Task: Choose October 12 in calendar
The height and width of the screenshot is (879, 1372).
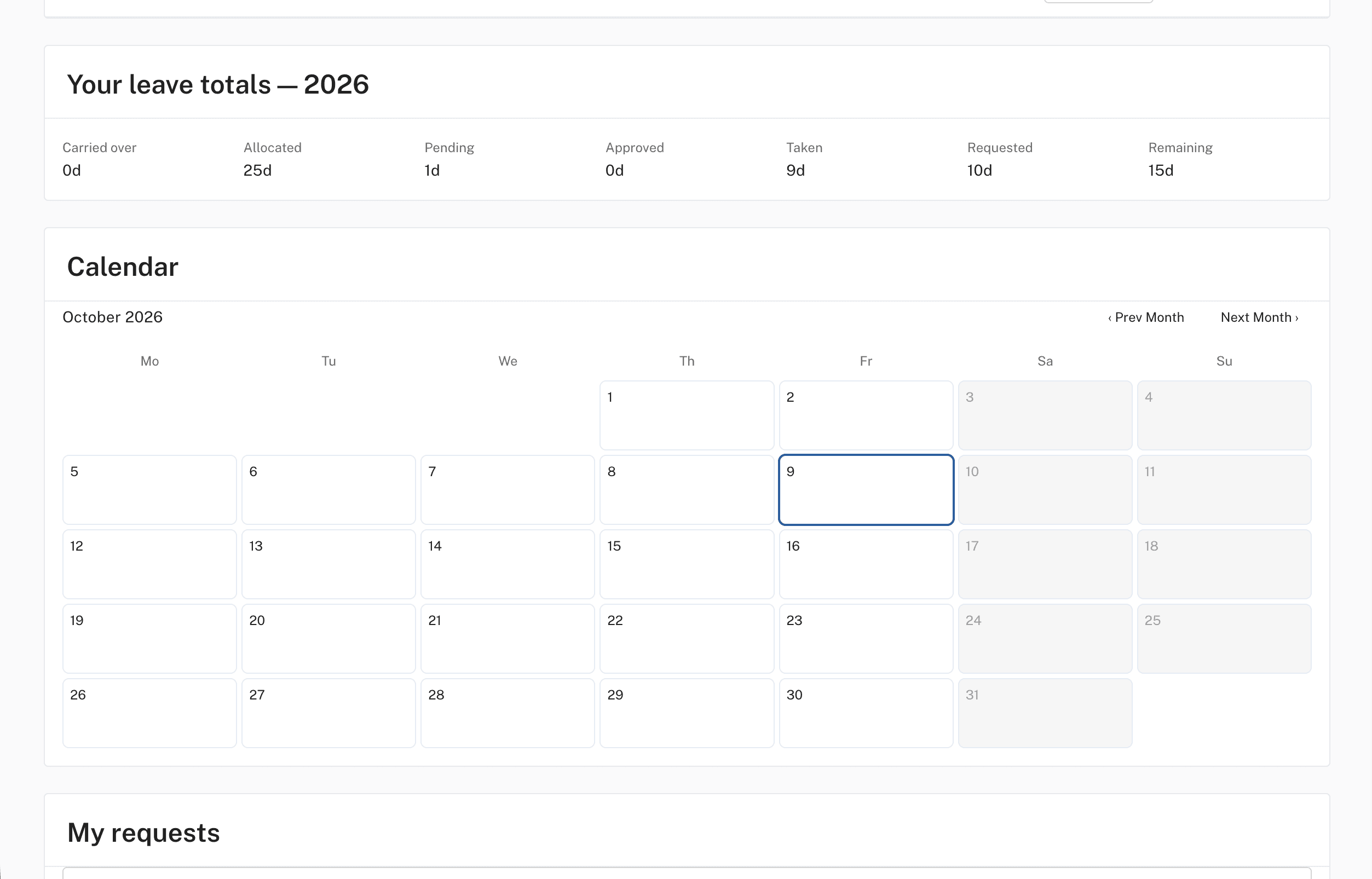Action: [x=149, y=564]
